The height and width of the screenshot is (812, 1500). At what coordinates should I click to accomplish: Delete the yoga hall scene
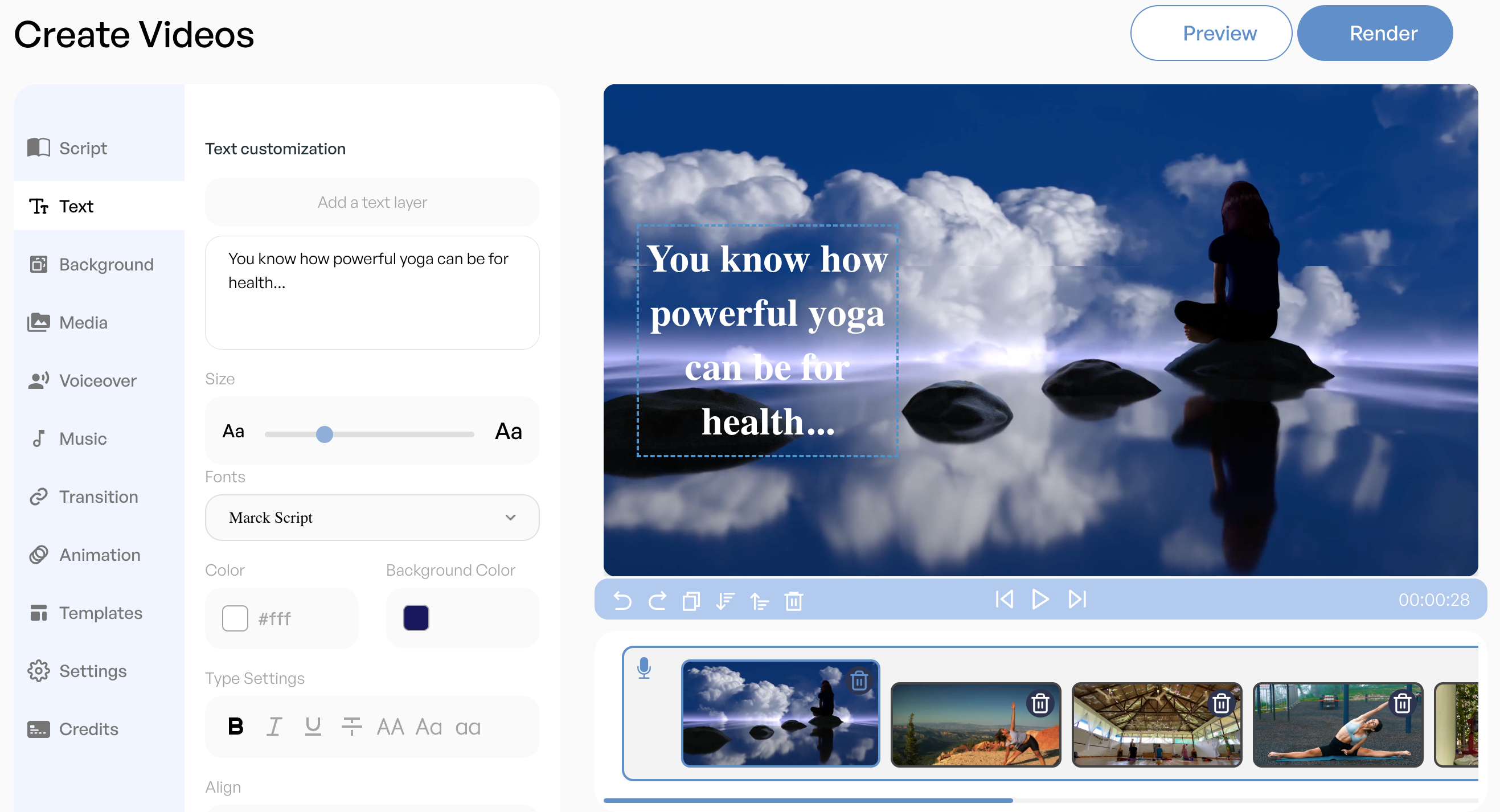[x=1221, y=703]
